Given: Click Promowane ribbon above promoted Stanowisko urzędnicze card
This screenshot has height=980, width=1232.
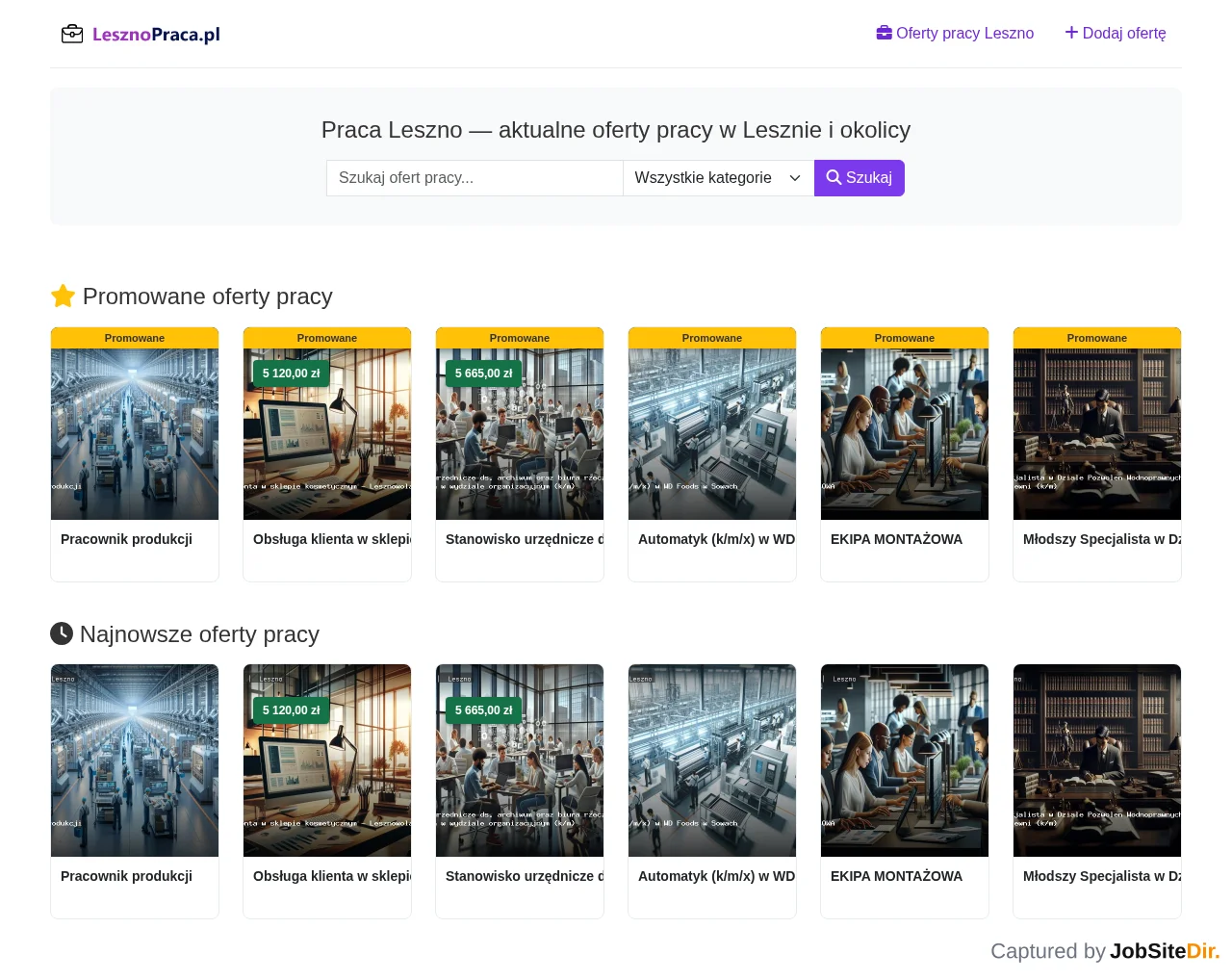Looking at the screenshot, I should [520, 338].
